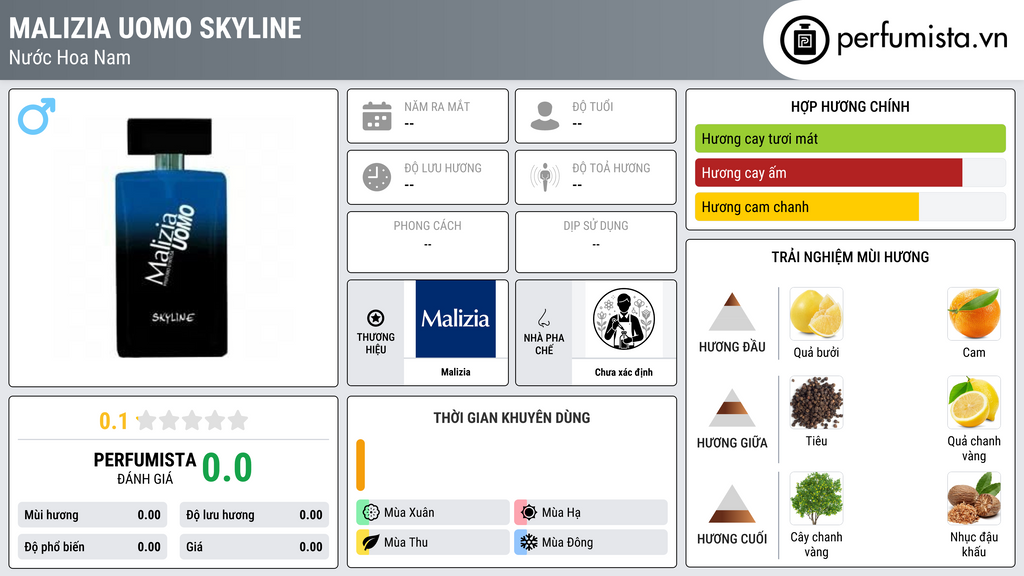Click the Độ Toả Hương label
Screen dimensions: 1024x576
(611, 168)
